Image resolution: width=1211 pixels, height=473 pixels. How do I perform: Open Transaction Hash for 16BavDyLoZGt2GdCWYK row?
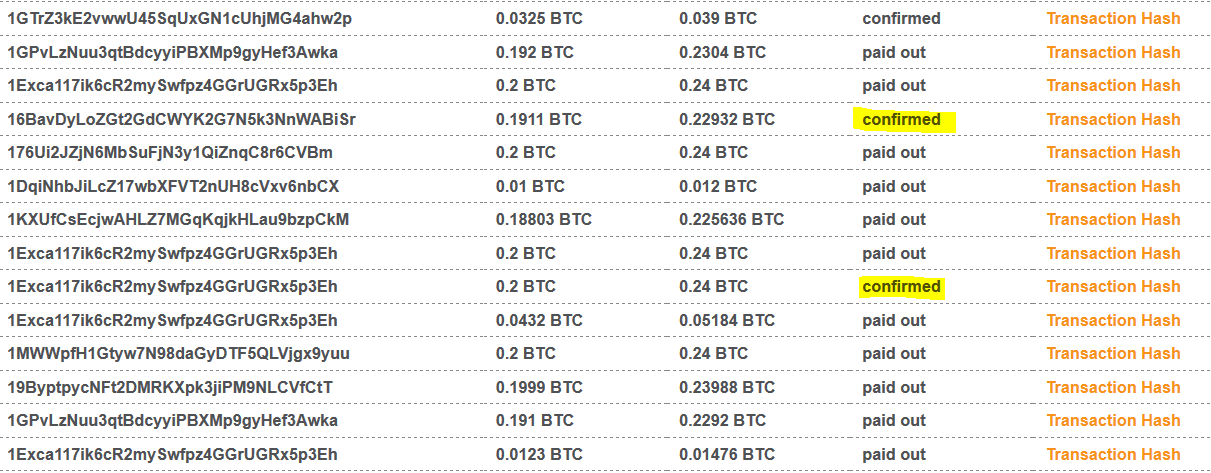tap(1113, 119)
